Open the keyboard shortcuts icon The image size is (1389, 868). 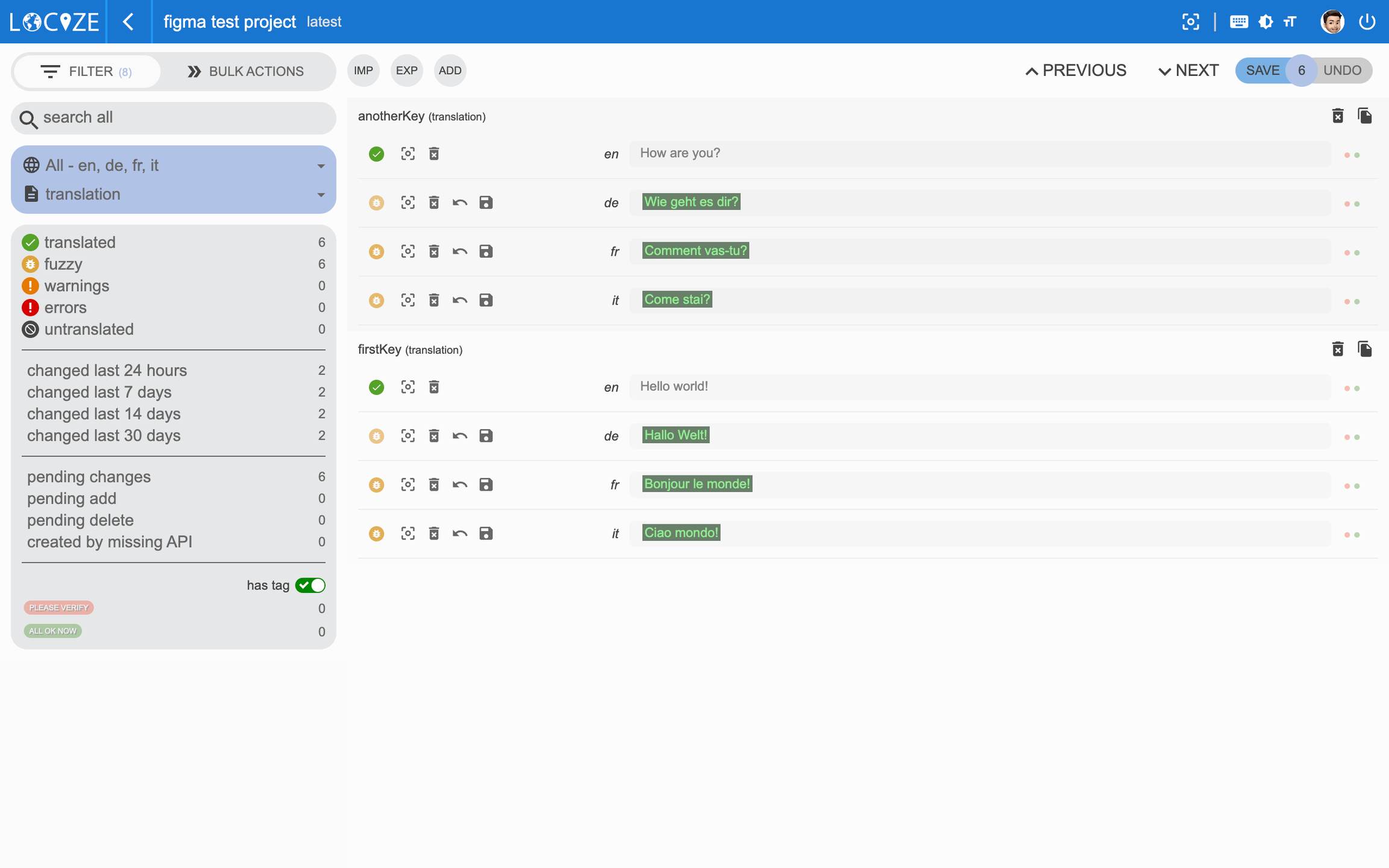point(1238,22)
